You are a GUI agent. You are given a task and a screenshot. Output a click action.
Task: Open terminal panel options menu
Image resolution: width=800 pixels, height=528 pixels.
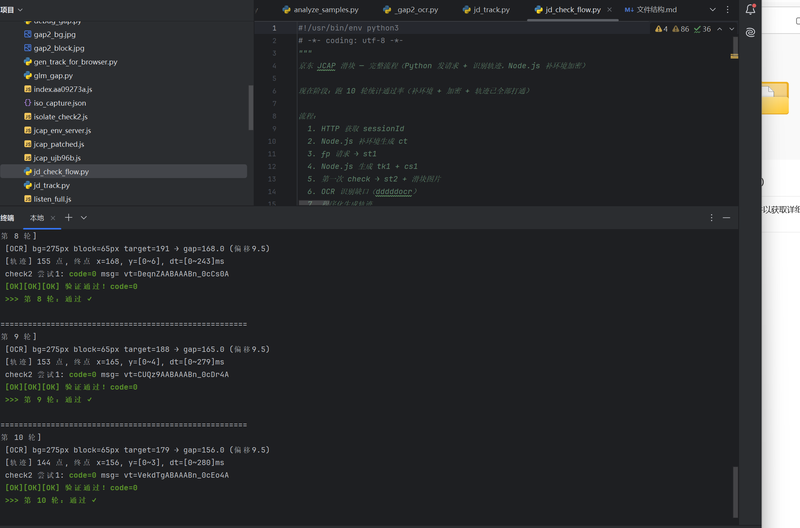point(711,218)
